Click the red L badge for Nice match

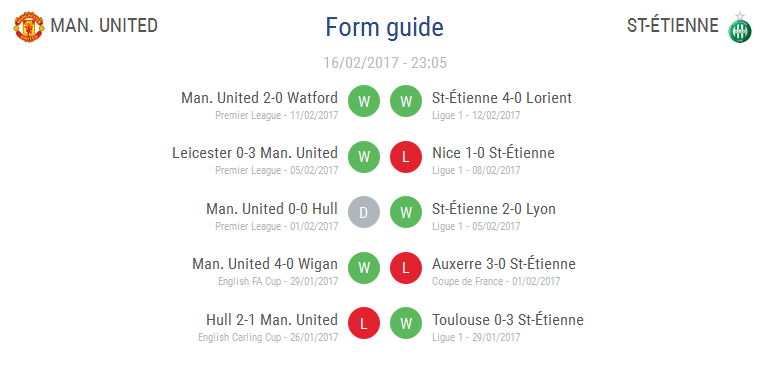pos(406,157)
